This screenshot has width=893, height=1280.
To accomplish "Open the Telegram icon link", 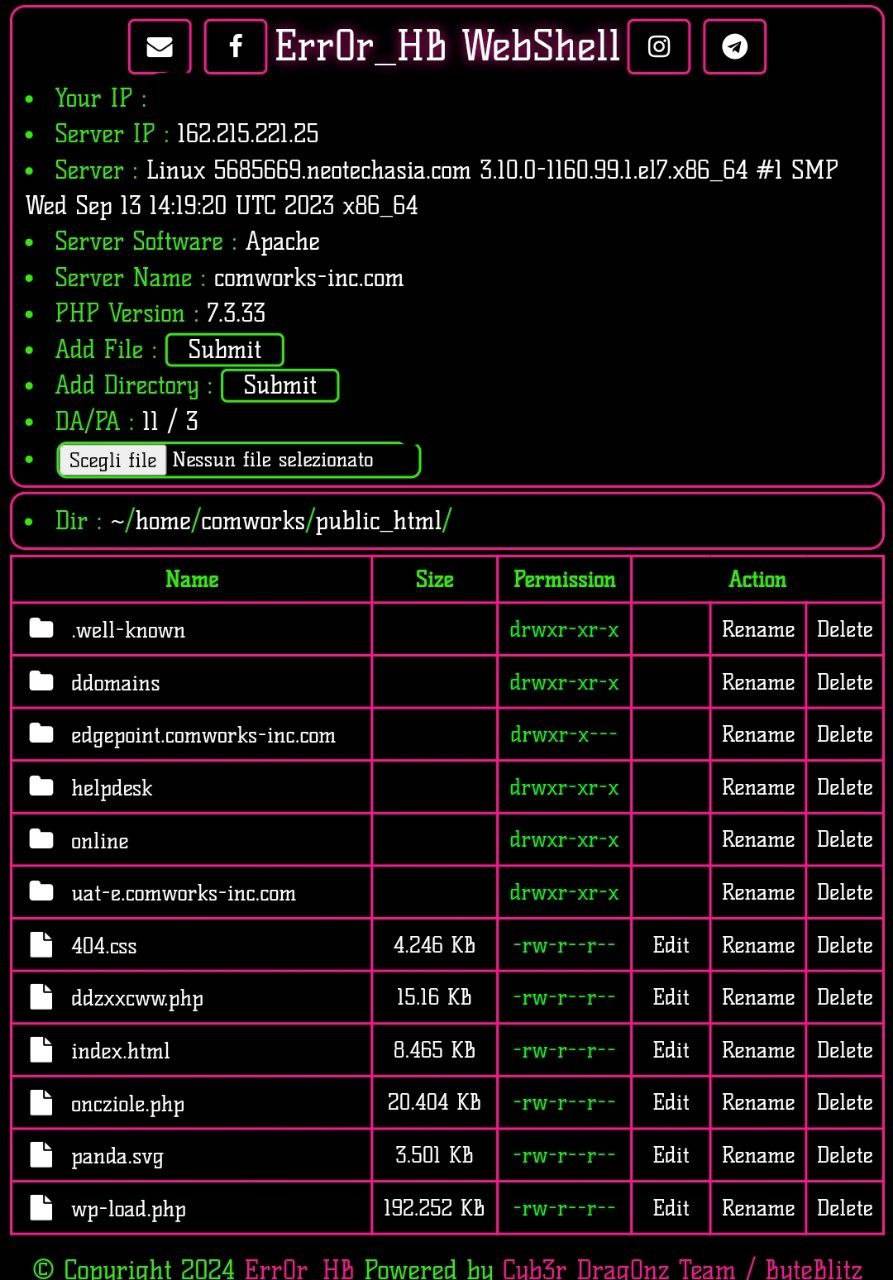I will pyautogui.click(x=734, y=47).
